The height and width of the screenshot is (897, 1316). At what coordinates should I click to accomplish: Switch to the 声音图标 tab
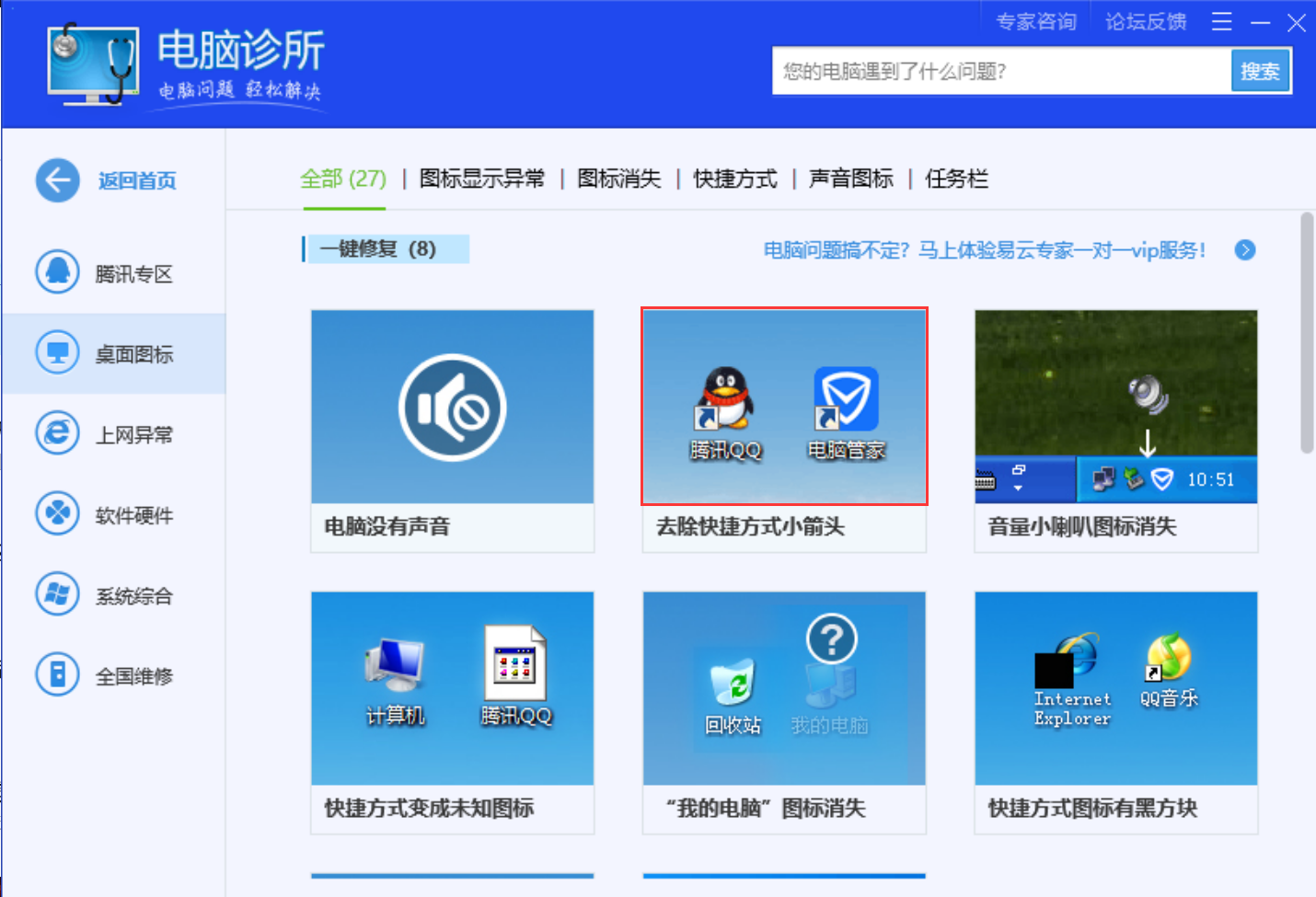(851, 178)
